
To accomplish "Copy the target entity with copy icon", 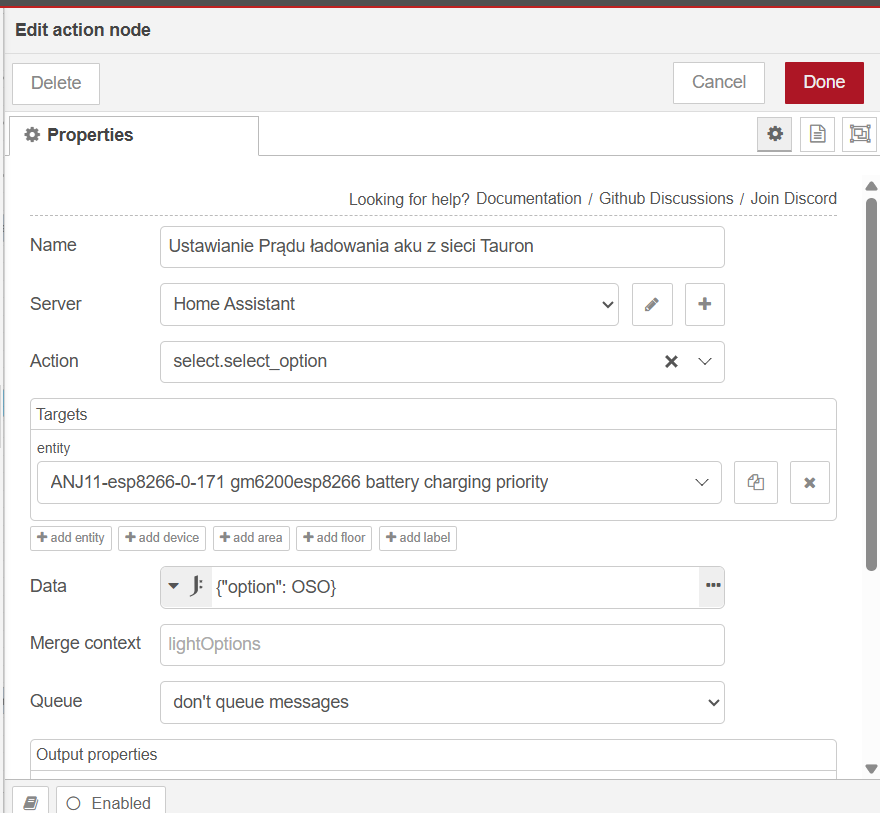I will pyautogui.click(x=755, y=482).
